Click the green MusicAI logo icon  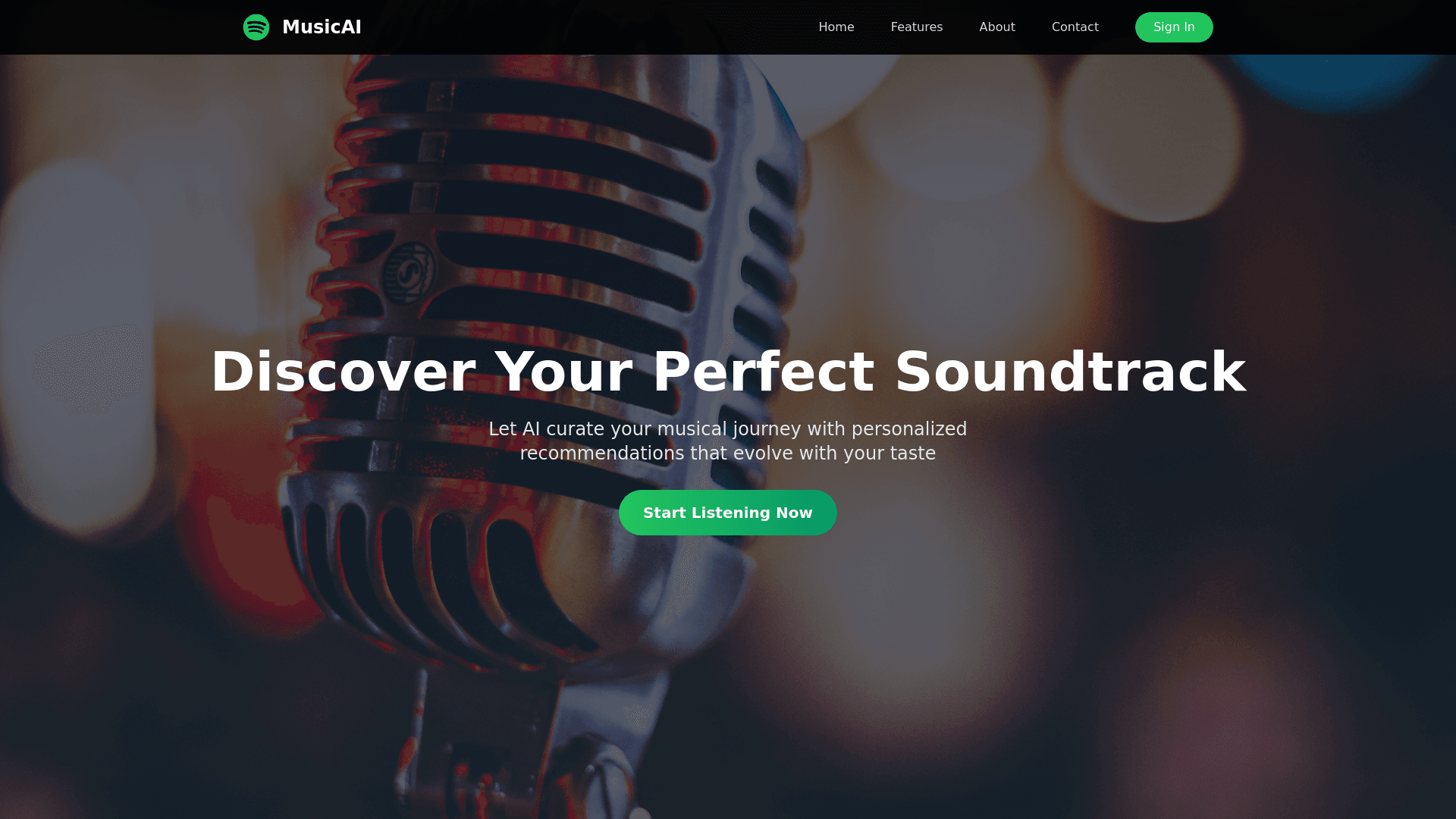pyautogui.click(x=256, y=27)
